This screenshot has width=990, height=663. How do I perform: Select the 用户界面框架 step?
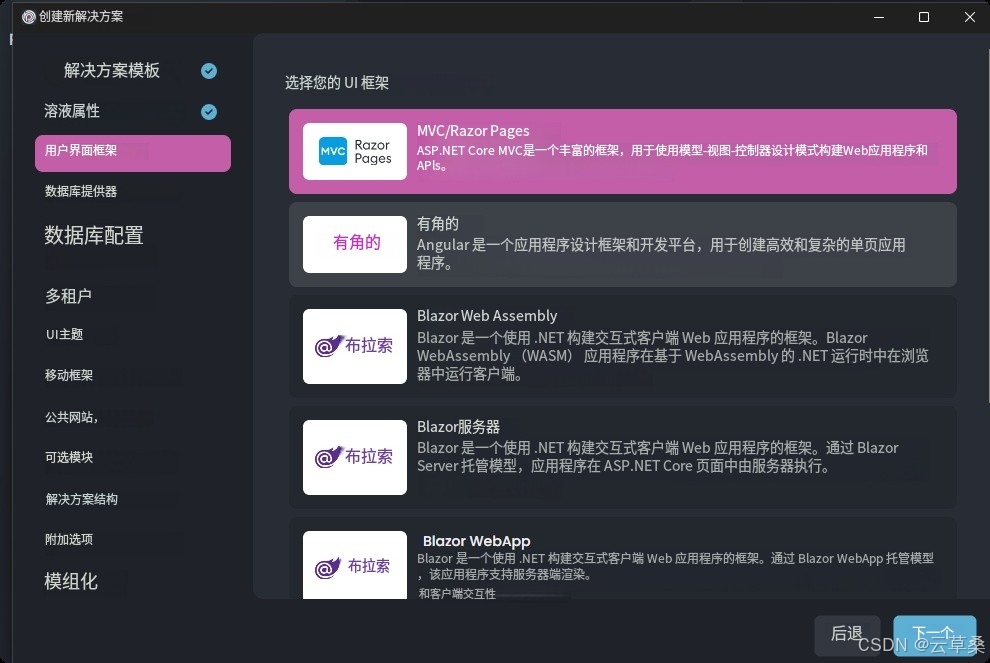(133, 153)
